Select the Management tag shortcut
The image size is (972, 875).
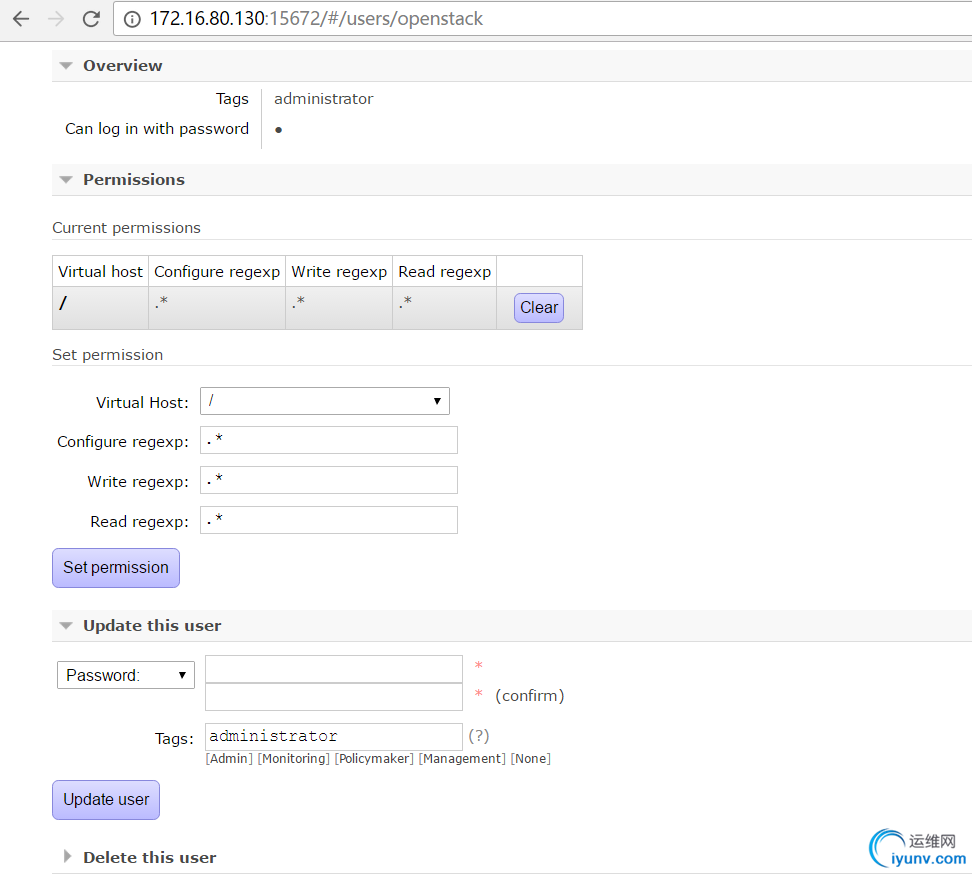pos(462,759)
